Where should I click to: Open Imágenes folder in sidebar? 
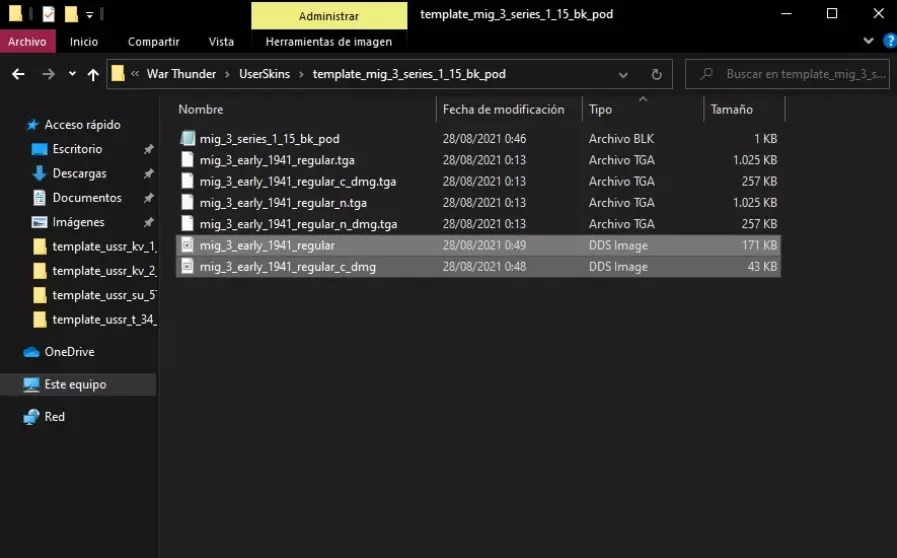pos(78,222)
